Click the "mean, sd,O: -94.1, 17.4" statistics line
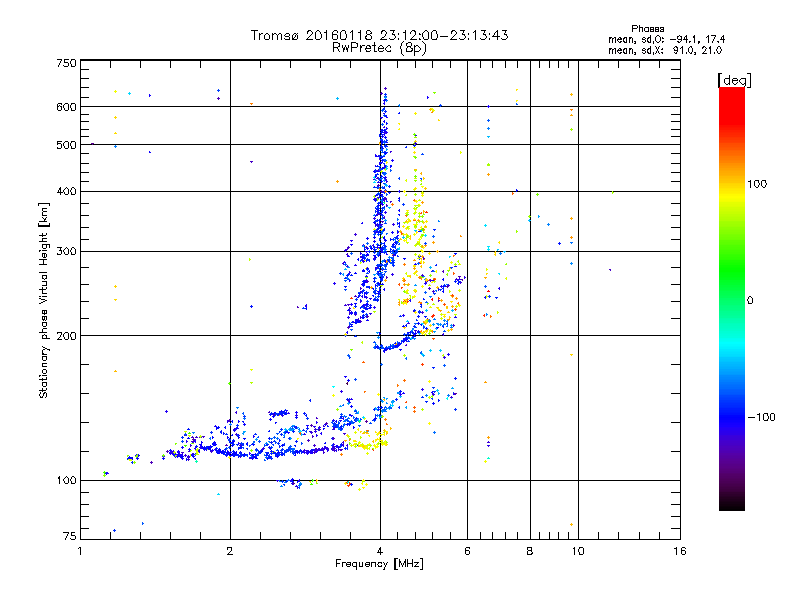800x600 pixels. pyautogui.click(x=666, y=39)
